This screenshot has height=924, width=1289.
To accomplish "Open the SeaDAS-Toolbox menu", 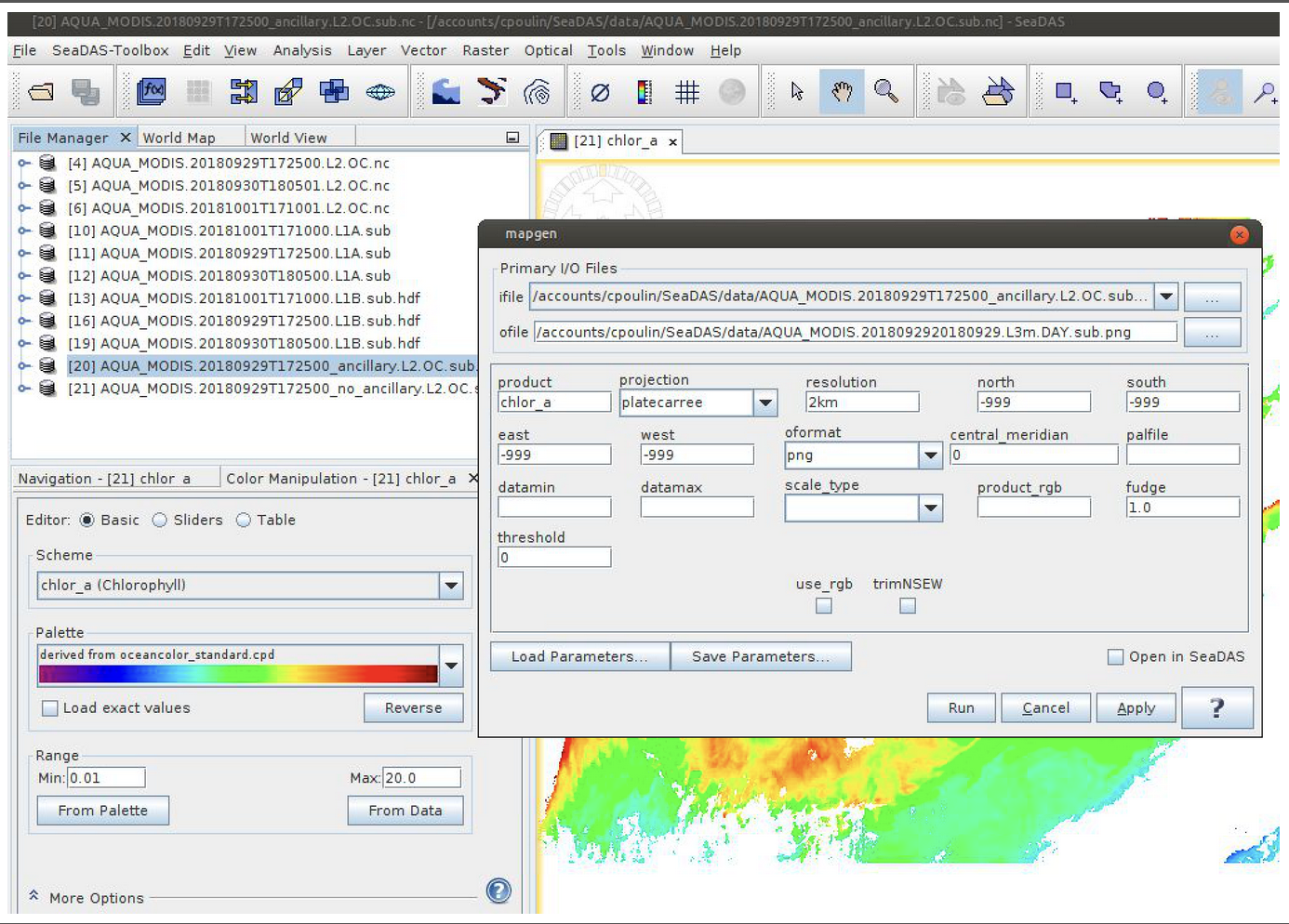I will [x=110, y=50].
